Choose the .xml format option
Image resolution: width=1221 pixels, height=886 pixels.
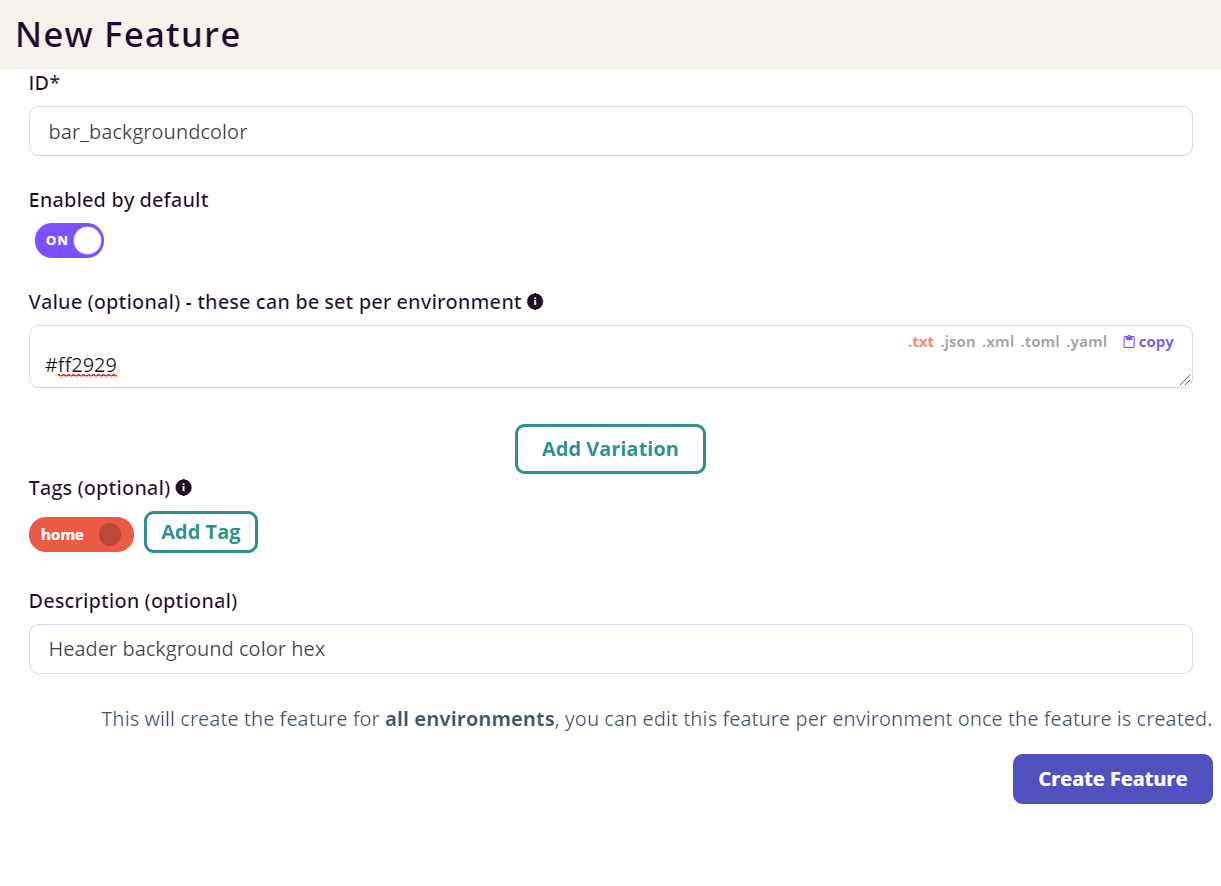[997, 342]
